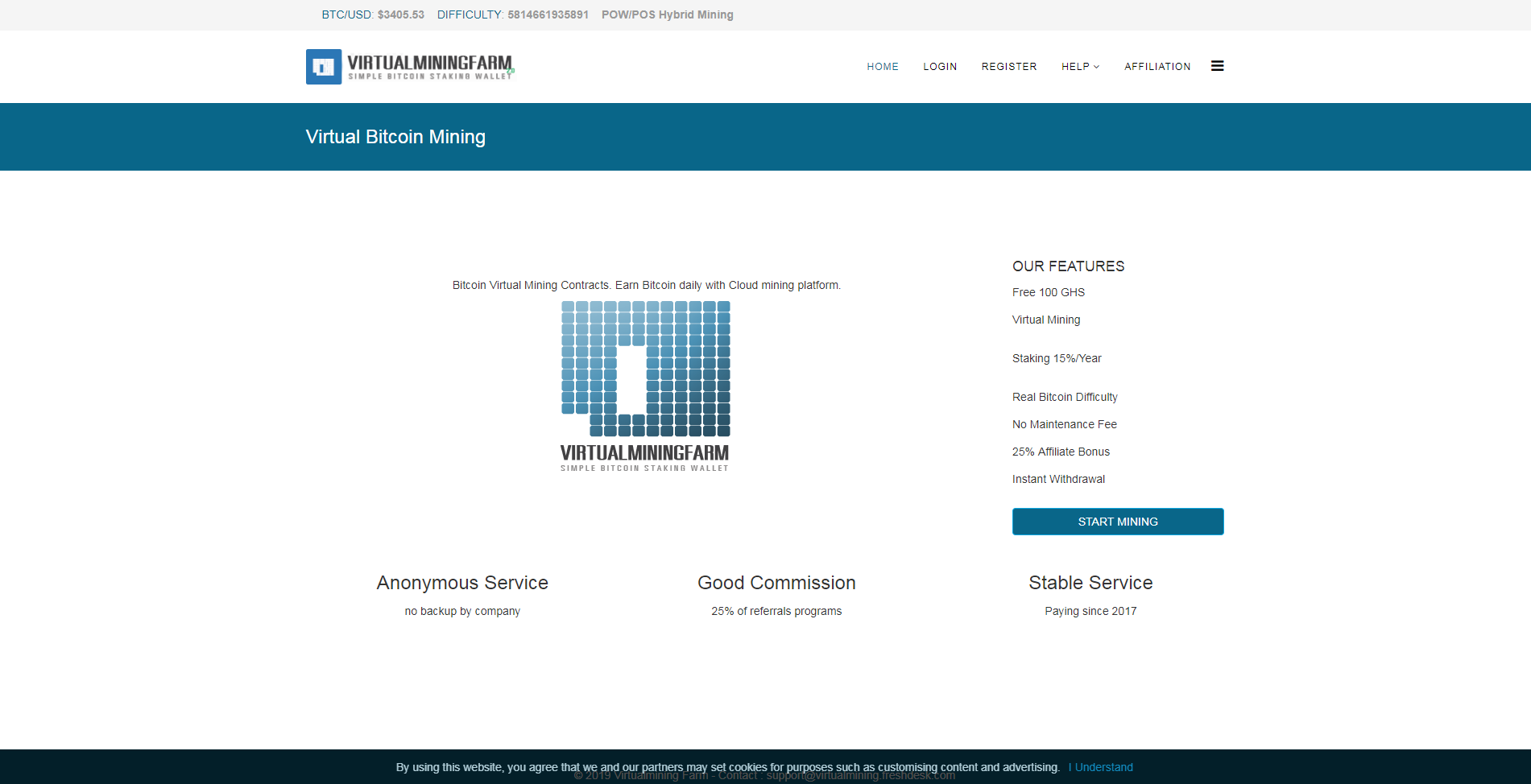Go to the Home menu item
Image resolution: width=1531 pixels, height=784 pixels.
coord(883,67)
